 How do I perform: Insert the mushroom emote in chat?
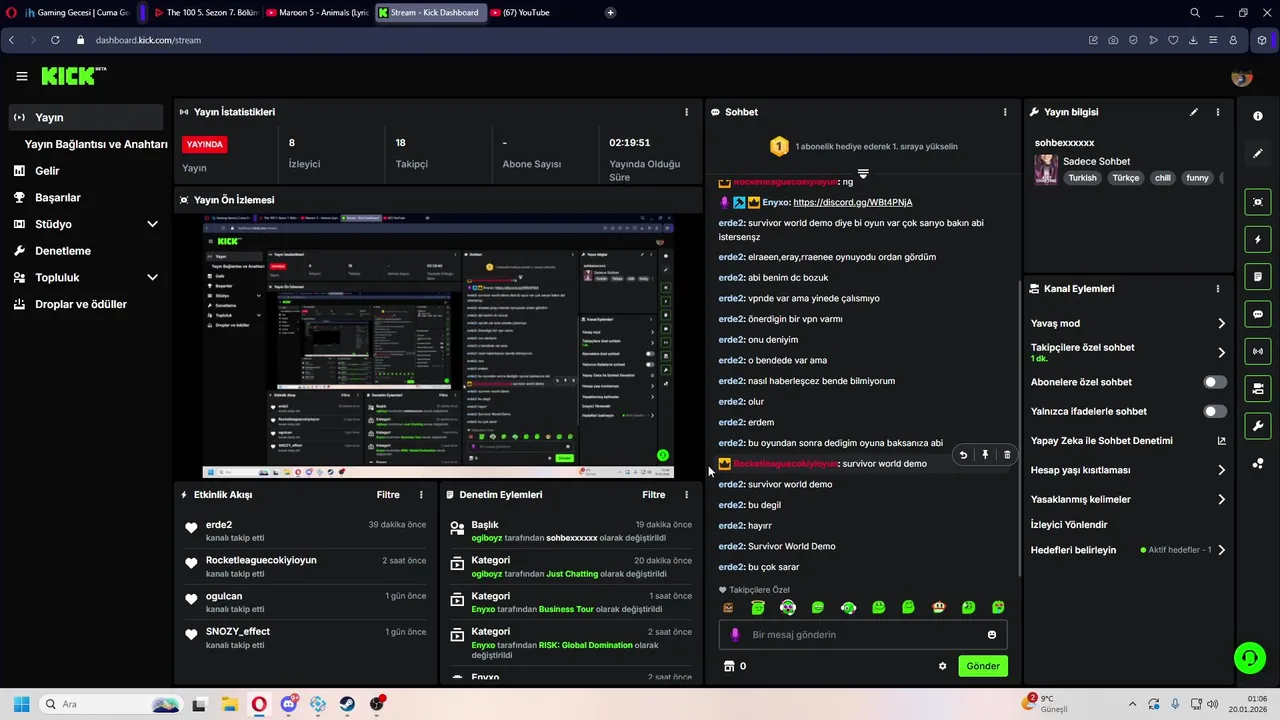(938, 607)
